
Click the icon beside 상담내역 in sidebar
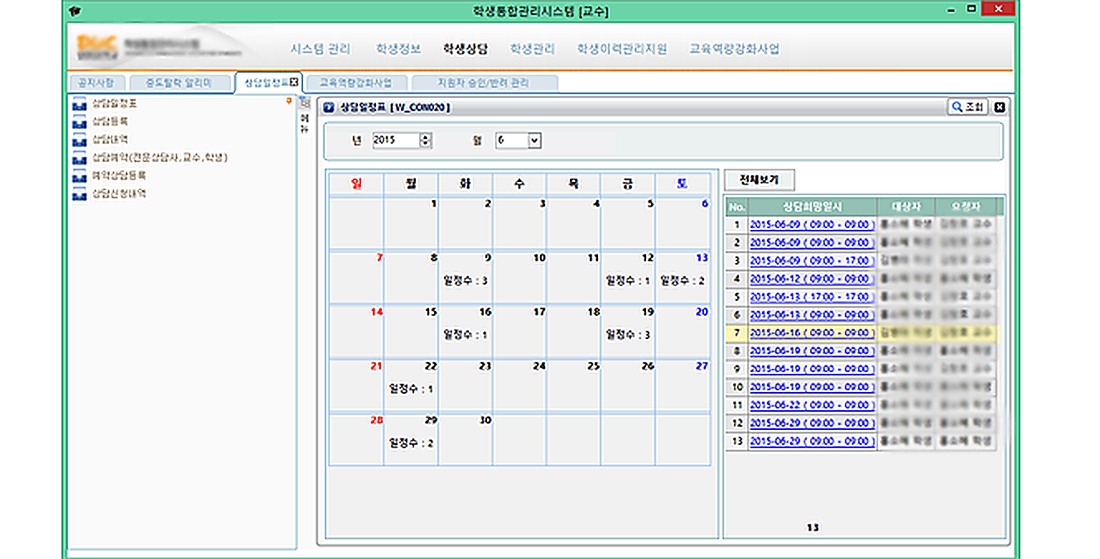pyautogui.click(x=79, y=140)
